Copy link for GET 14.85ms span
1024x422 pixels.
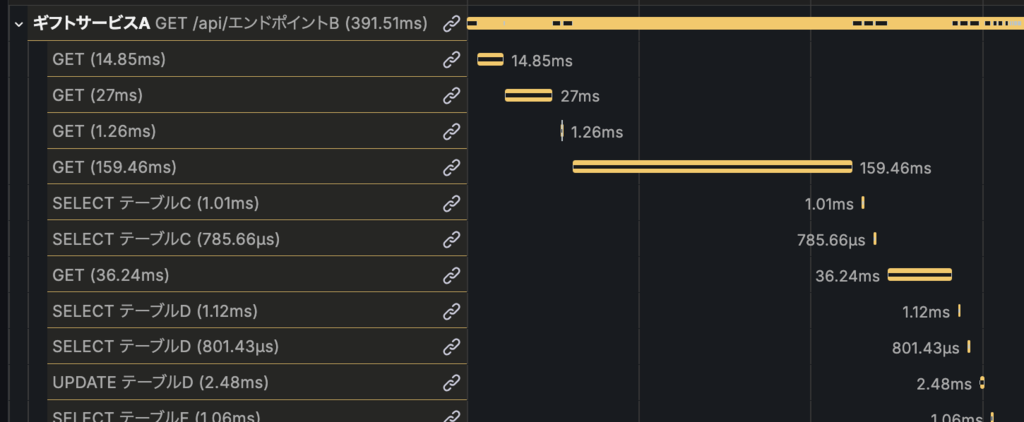pyautogui.click(x=452, y=60)
